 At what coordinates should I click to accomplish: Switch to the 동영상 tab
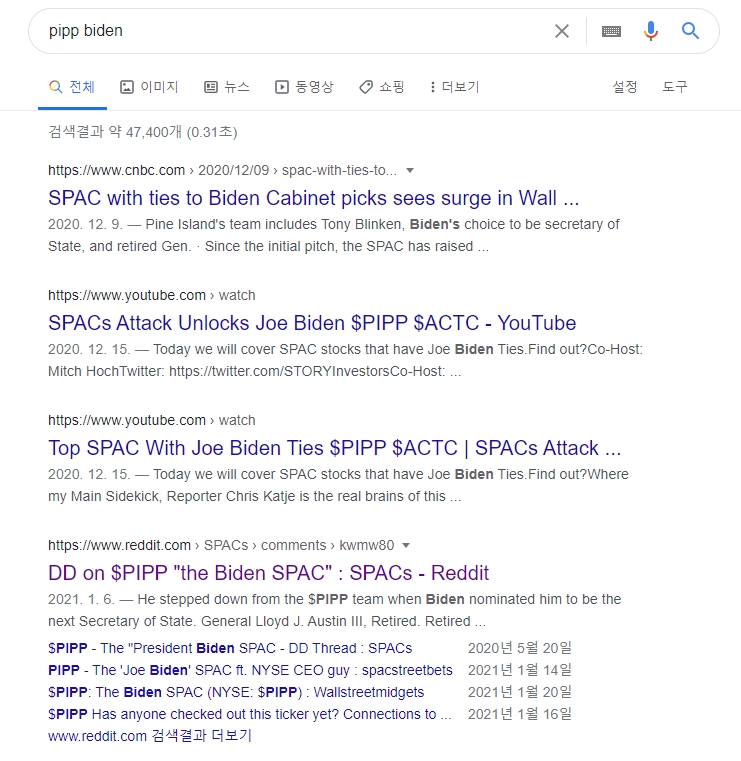click(304, 87)
